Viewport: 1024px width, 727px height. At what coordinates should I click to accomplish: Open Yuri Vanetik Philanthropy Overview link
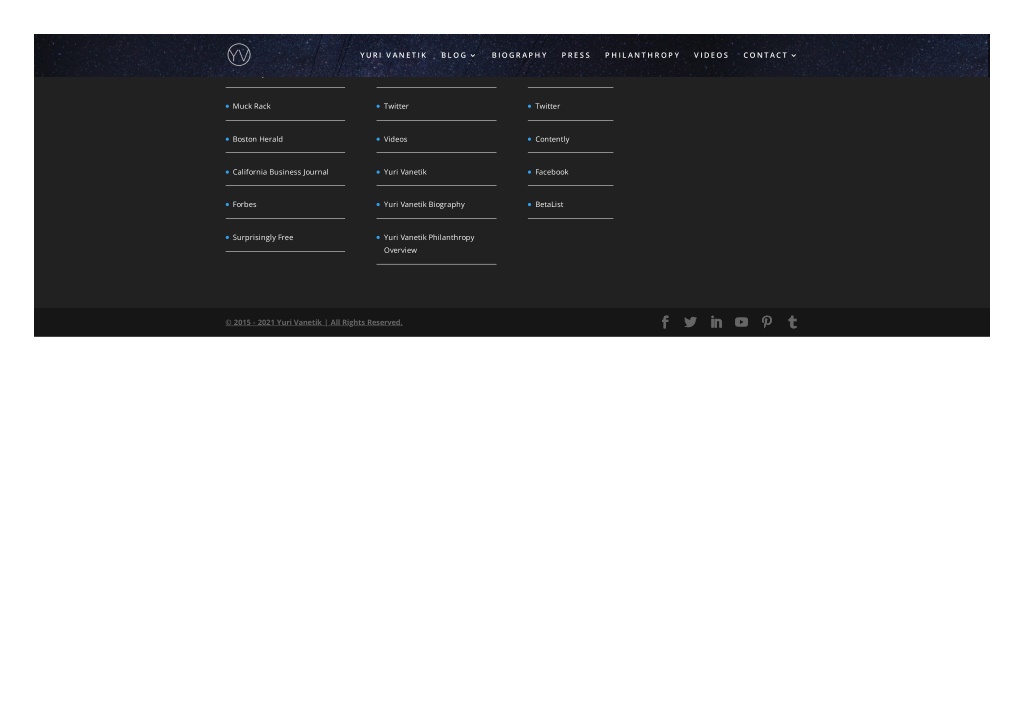(x=429, y=244)
